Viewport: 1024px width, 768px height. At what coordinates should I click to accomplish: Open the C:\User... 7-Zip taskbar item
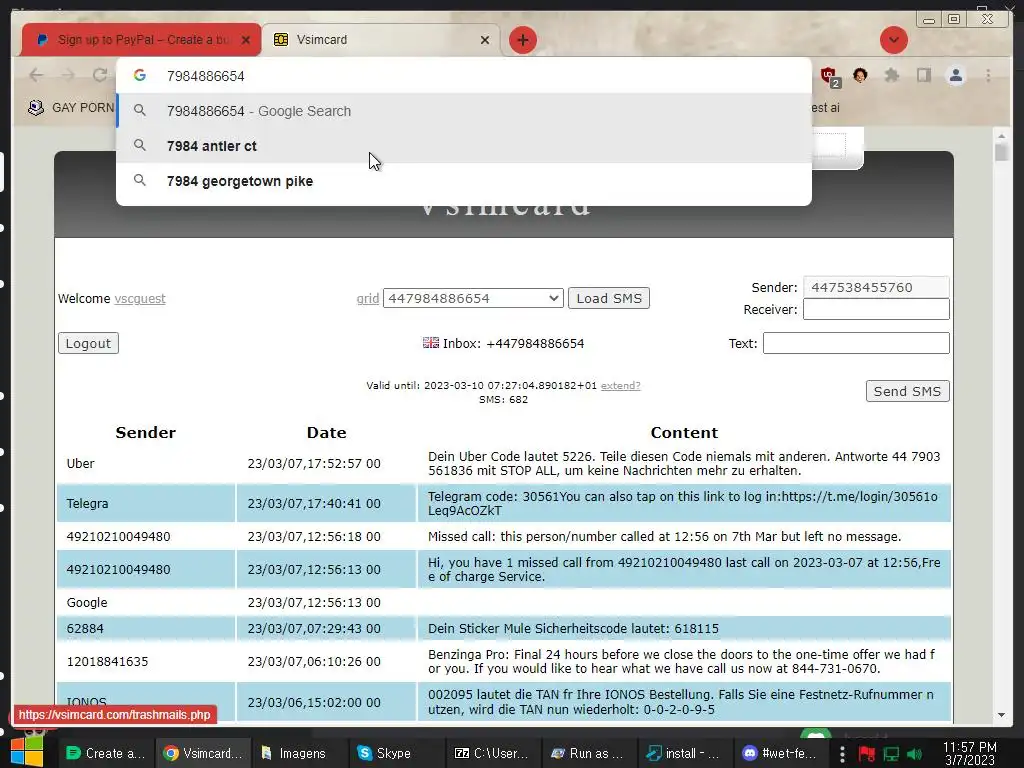[491, 753]
